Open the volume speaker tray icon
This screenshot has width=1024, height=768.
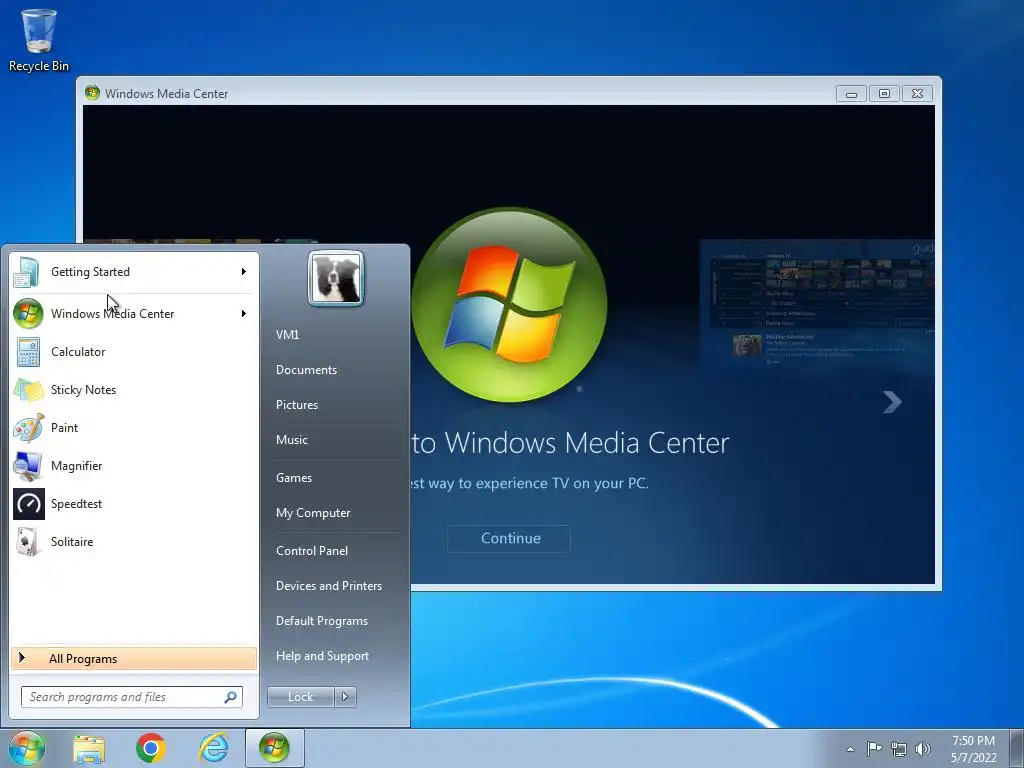pos(923,749)
